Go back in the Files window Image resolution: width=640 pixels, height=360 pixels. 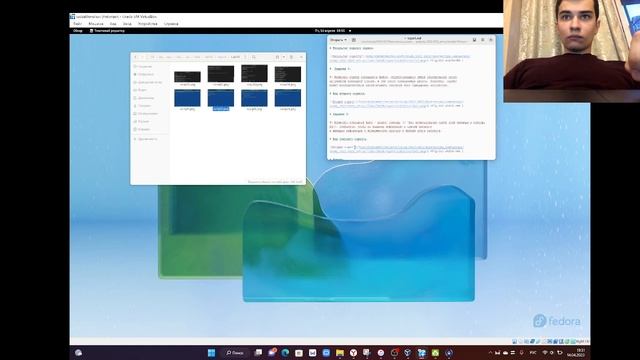pos(136,57)
